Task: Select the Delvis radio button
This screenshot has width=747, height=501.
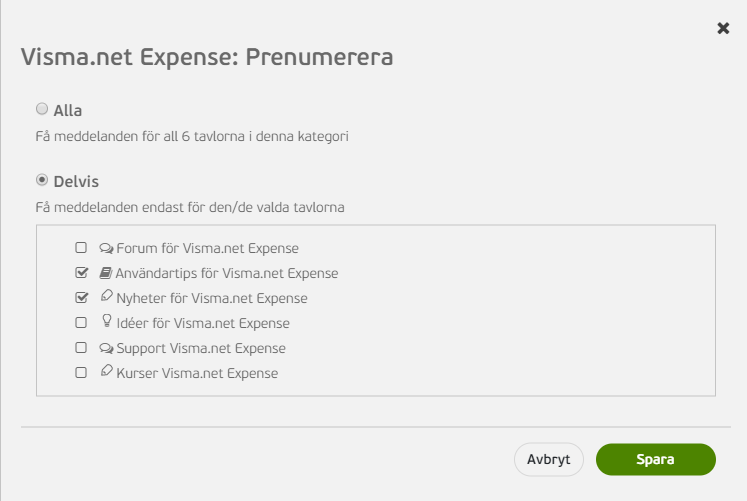Action: [42, 180]
